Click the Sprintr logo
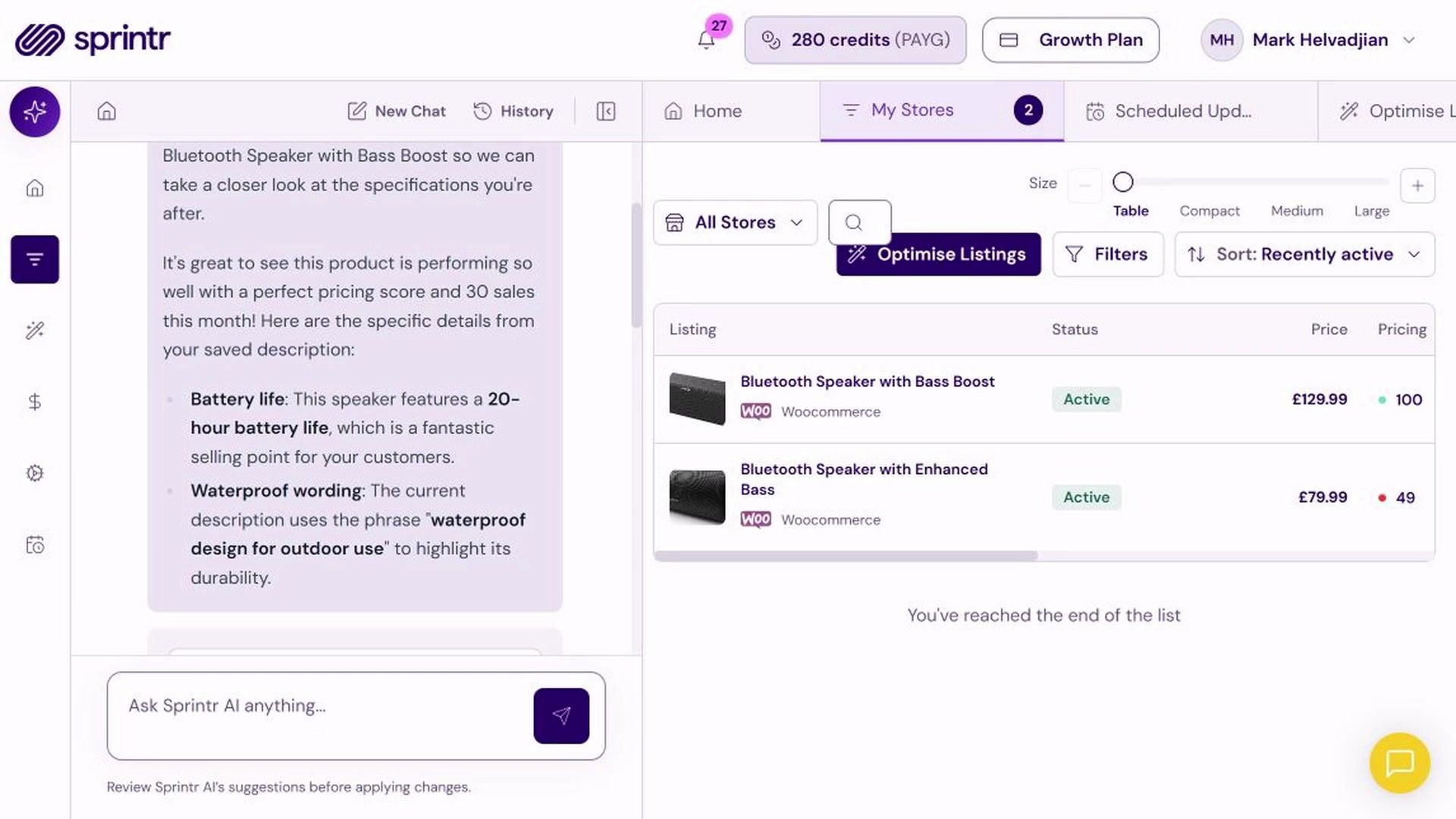The image size is (1456, 819). point(93,39)
